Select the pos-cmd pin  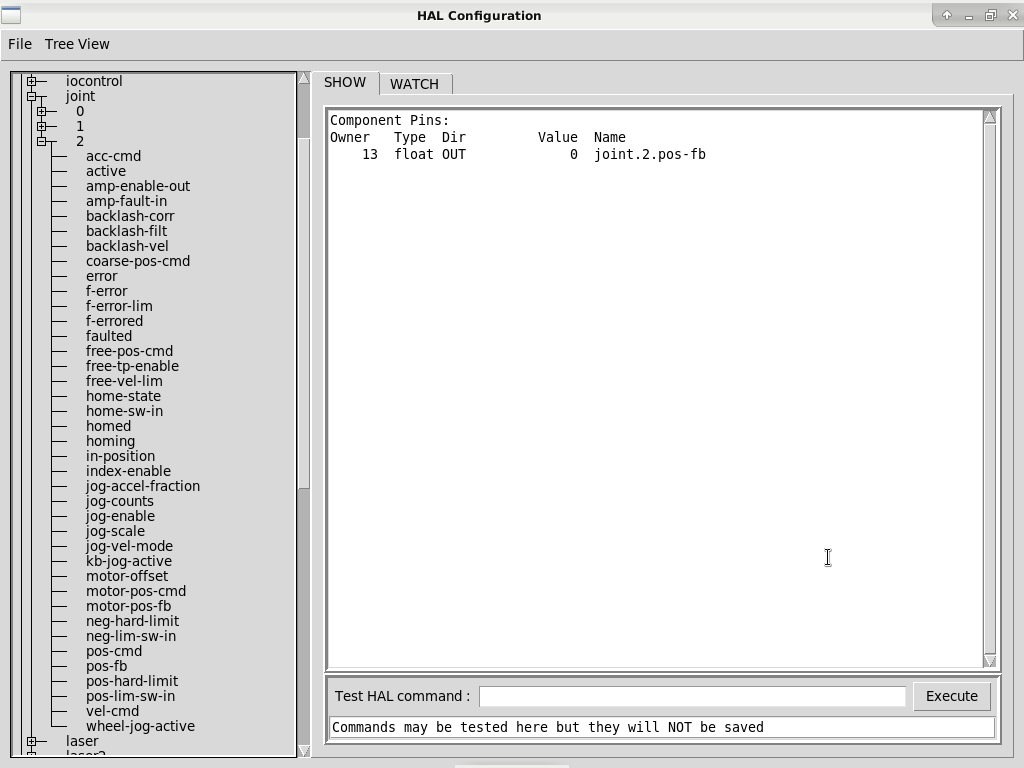[x=114, y=652]
